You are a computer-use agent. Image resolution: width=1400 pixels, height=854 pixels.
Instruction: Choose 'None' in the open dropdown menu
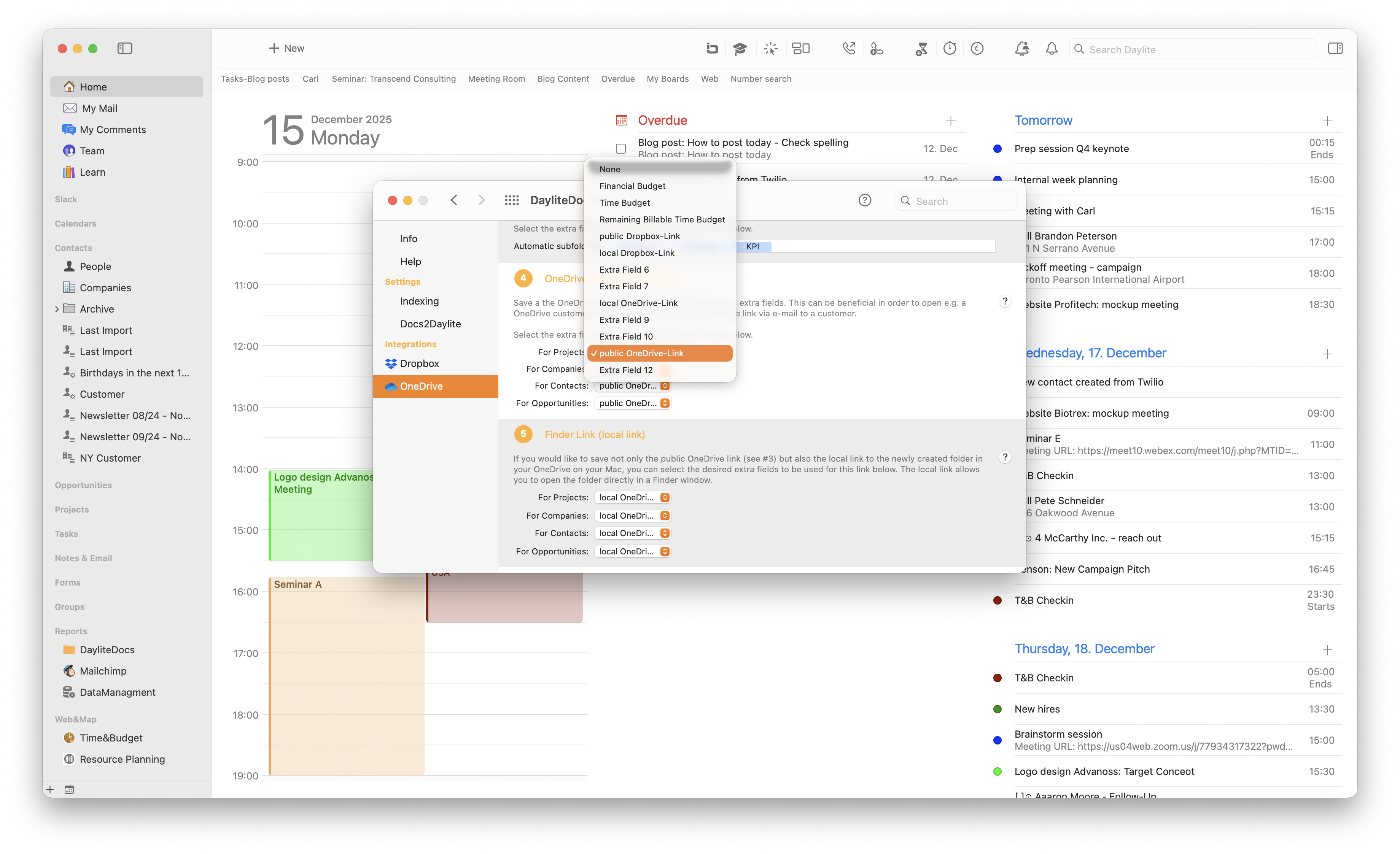(660, 169)
